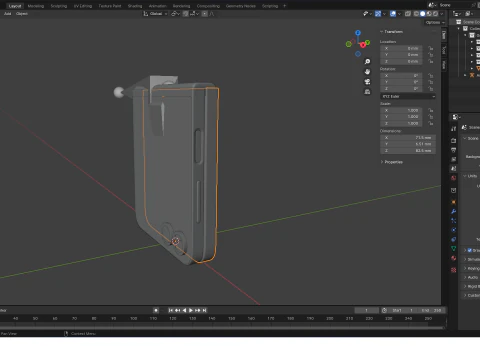
Task: Open the Tool properties tab icon
Action: coord(453,129)
